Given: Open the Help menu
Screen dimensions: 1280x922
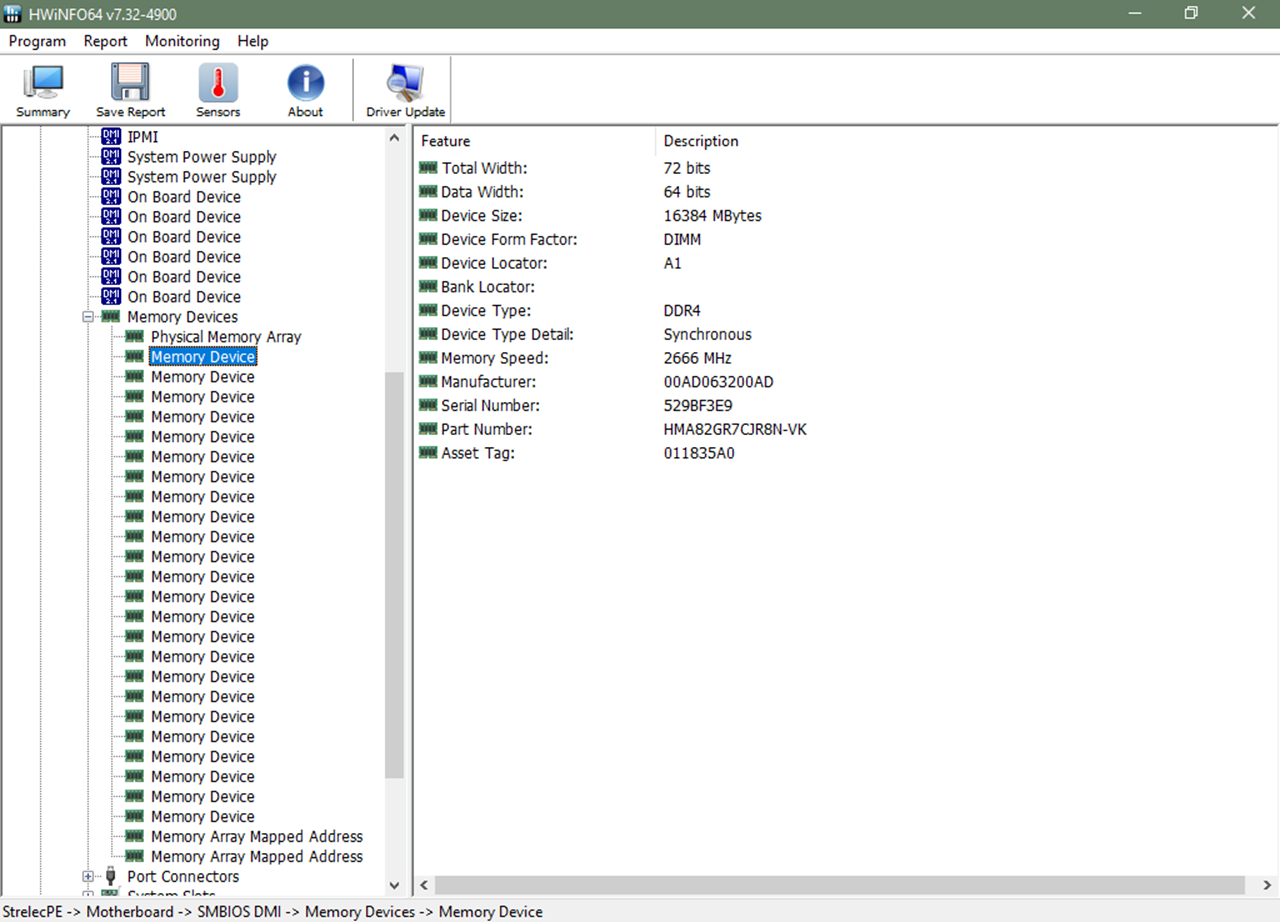Looking at the screenshot, I should tap(253, 41).
